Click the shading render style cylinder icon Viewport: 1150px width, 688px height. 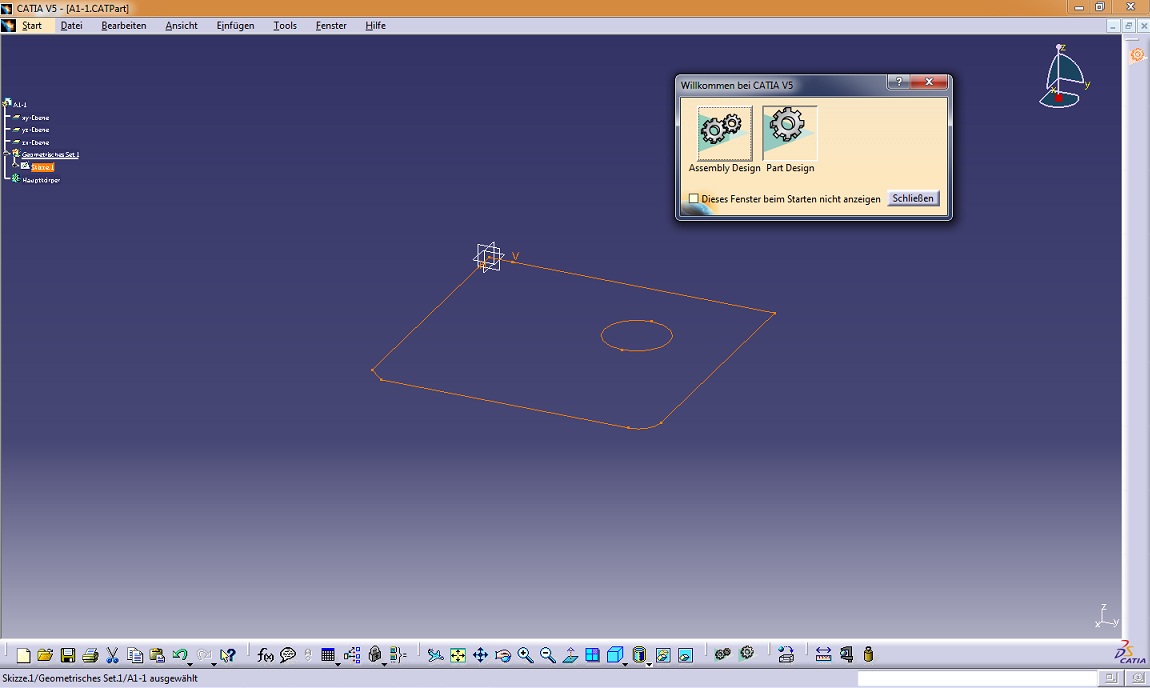pyautogui.click(x=639, y=654)
